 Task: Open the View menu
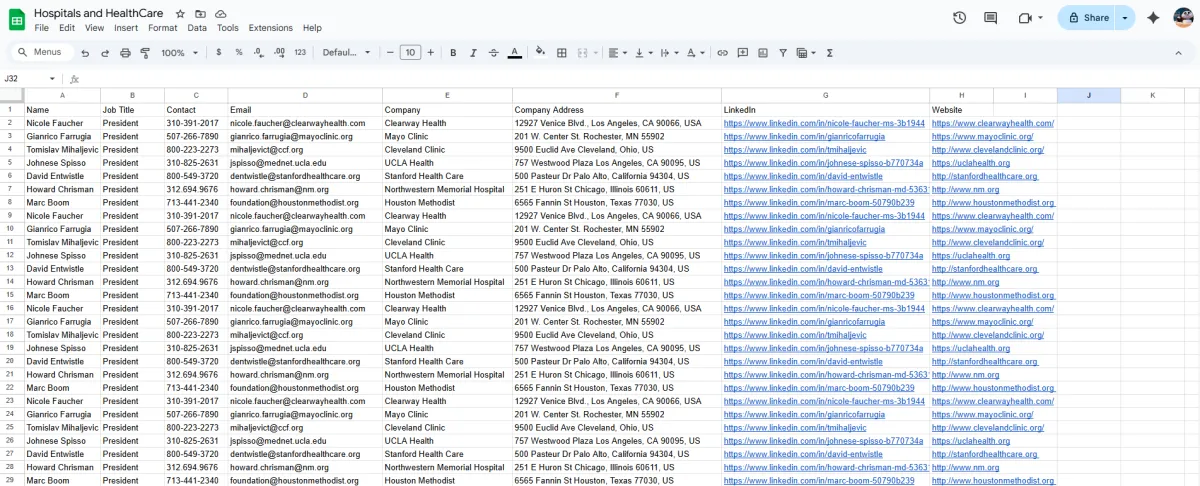pyautogui.click(x=94, y=28)
